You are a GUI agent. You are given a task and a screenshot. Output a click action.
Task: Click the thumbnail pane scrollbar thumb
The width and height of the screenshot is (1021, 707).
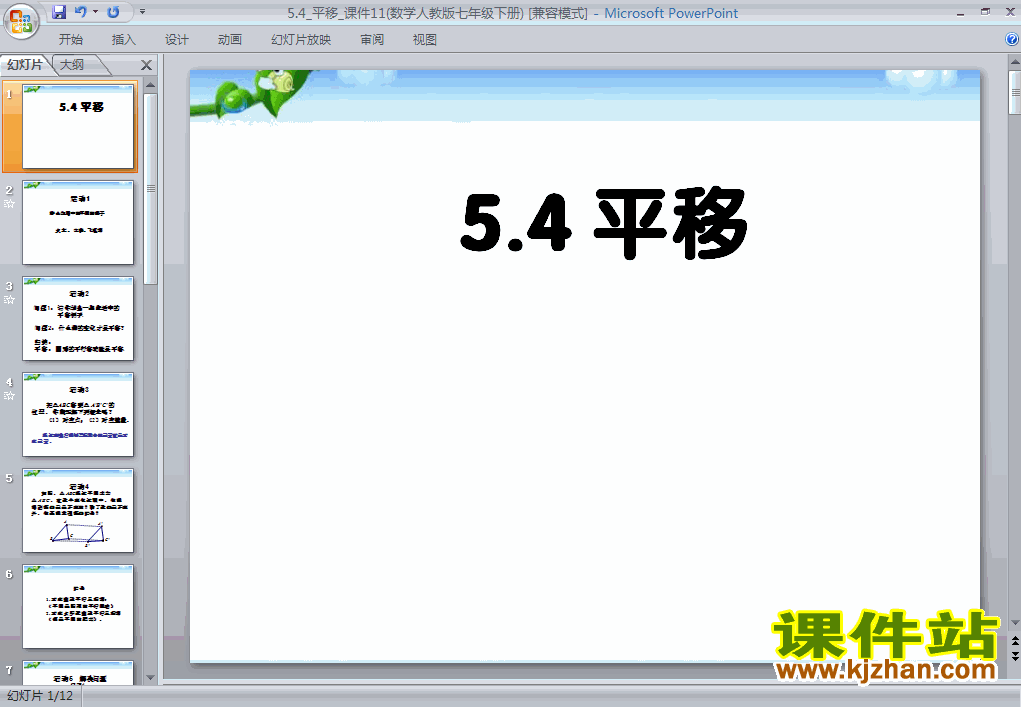[x=150, y=189]
